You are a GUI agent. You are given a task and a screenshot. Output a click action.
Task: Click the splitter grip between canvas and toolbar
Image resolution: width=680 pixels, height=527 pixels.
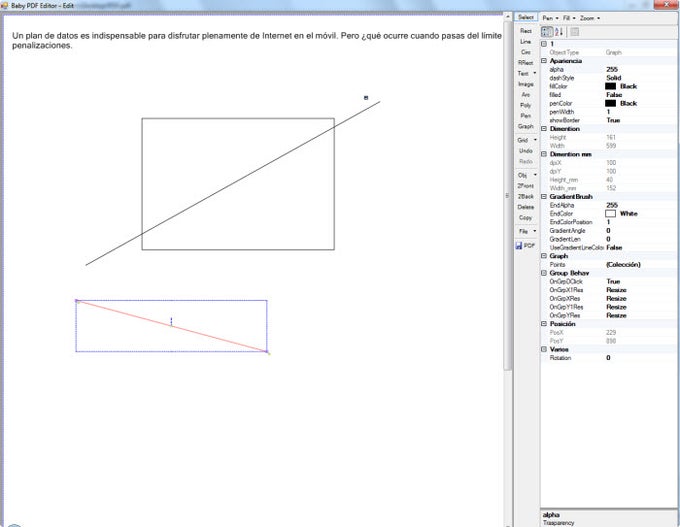(507, 196)
